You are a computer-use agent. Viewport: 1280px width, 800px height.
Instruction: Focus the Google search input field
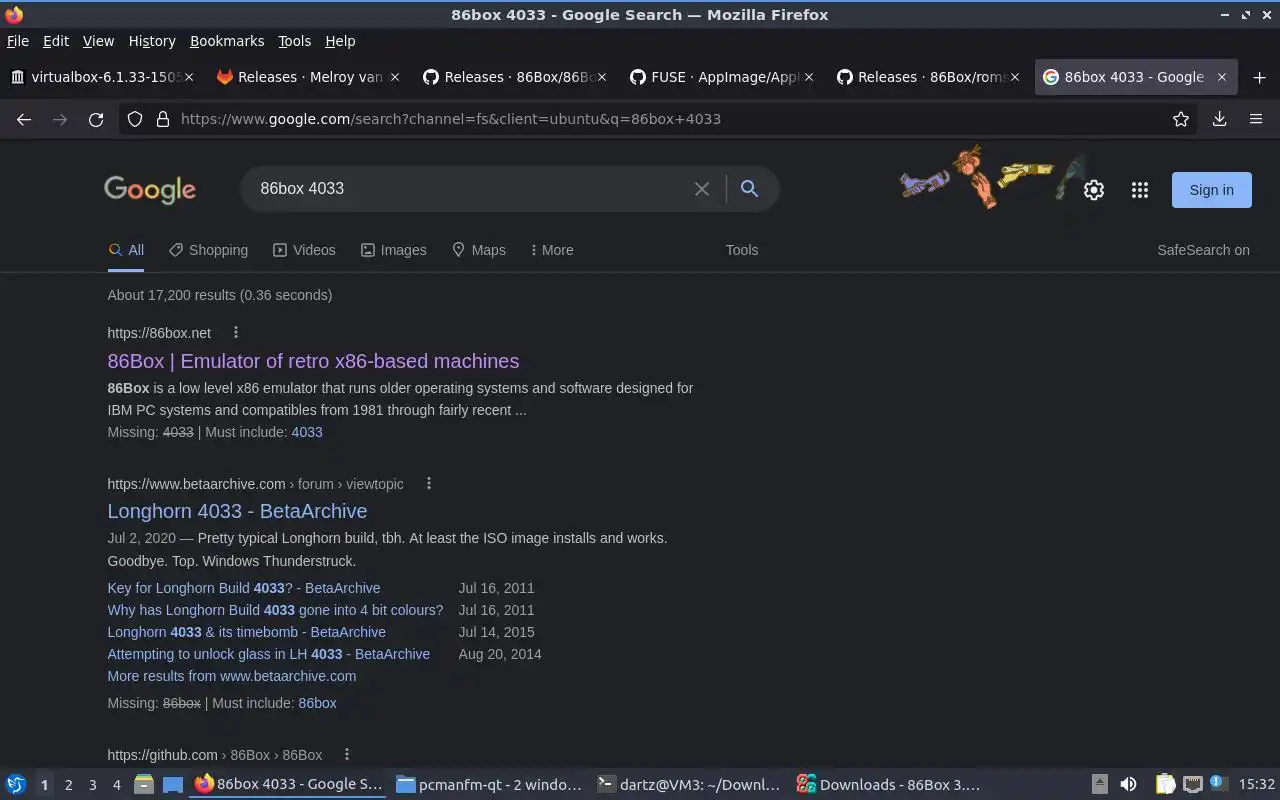(x=470, y=189)
